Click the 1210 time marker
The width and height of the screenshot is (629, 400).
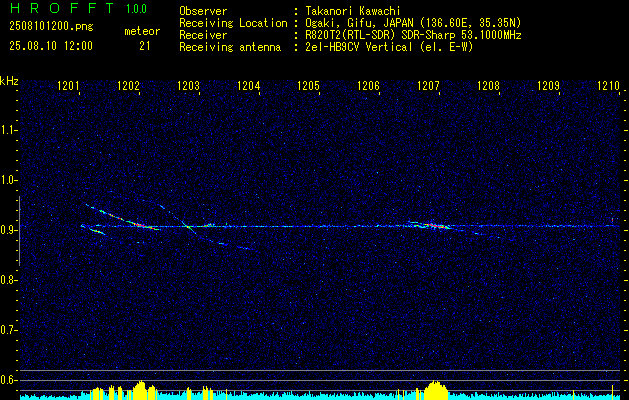tap(609, 85)
